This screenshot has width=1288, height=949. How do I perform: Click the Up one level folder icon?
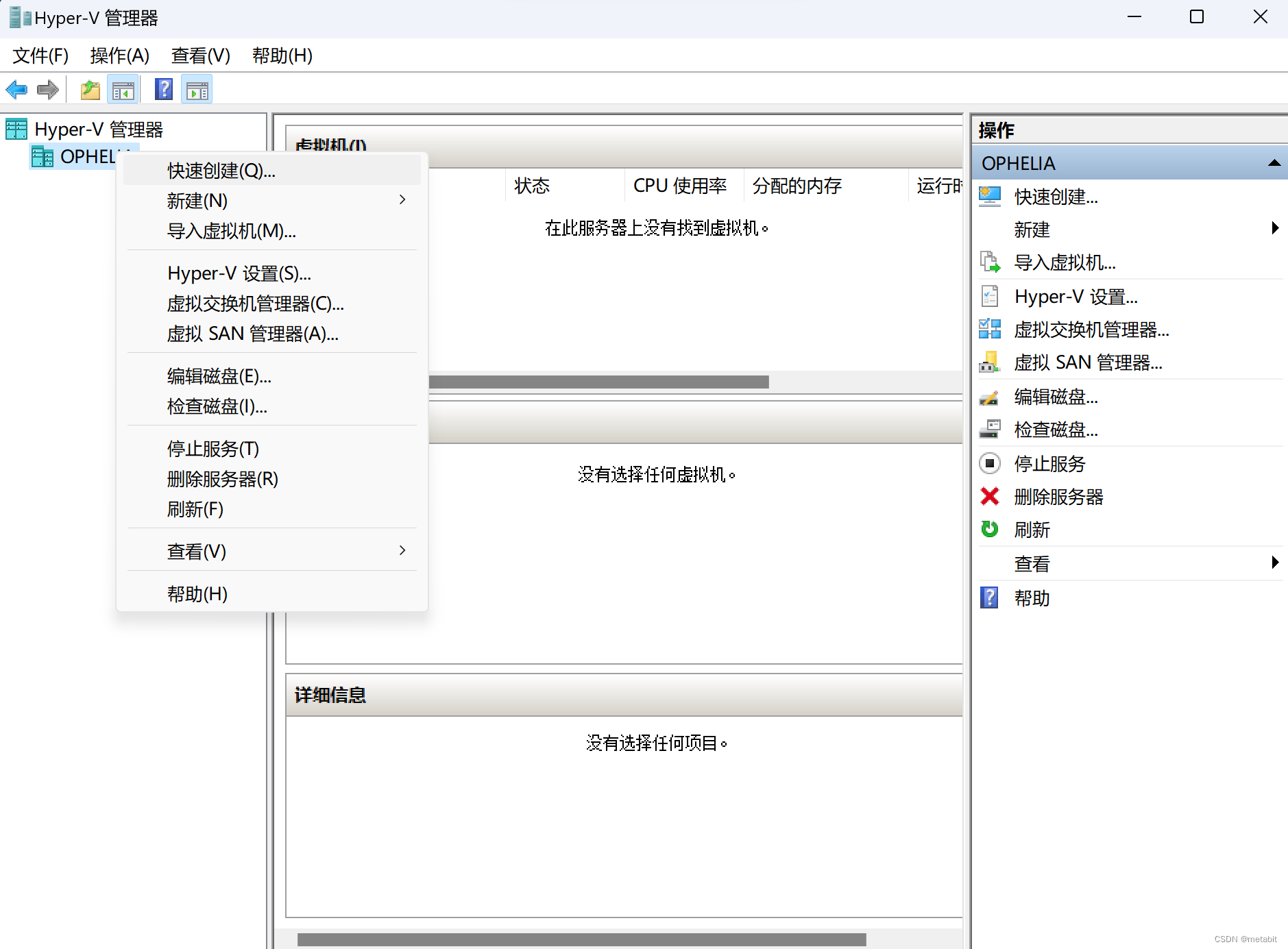(90, 90)
